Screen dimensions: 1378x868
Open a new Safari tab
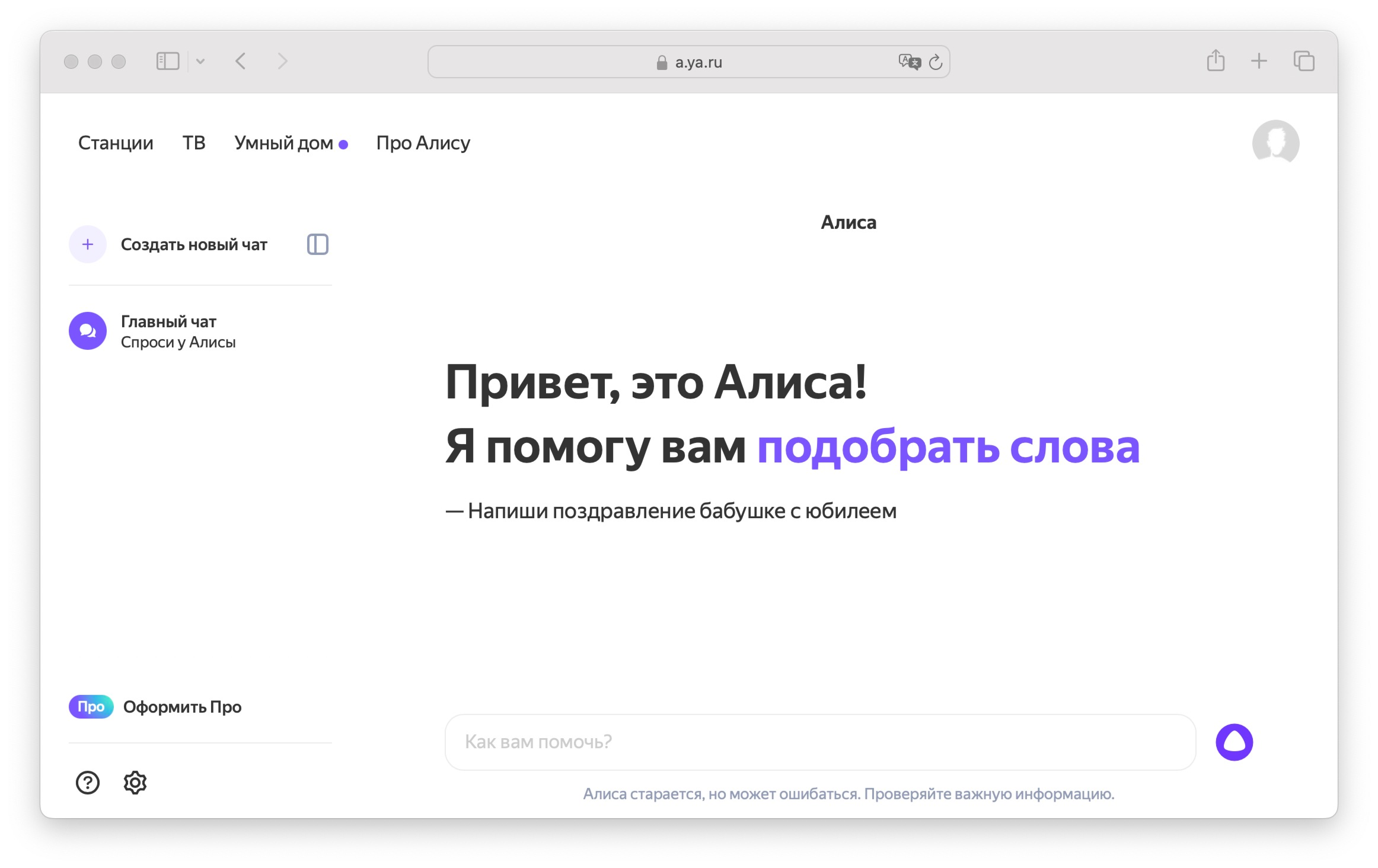(x=1259, y=61)
